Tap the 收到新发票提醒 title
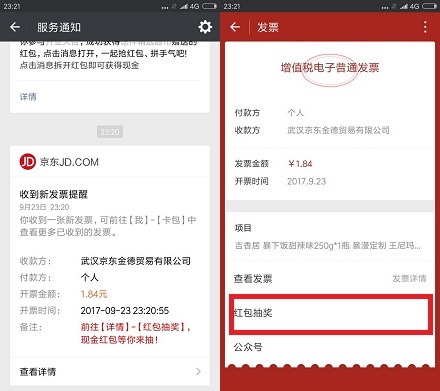Screen dimensions: 440x391 [x=54, y=194]
